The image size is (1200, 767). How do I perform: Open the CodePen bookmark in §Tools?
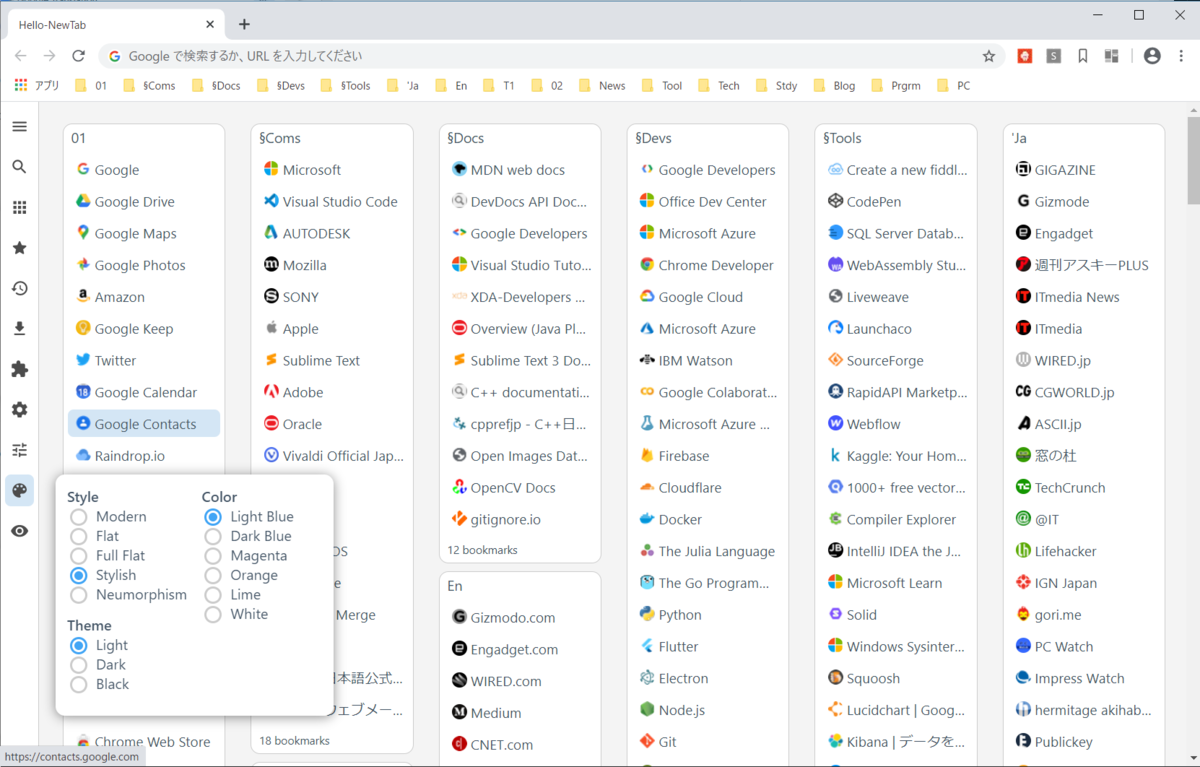pyautogui.click(x=896, y=202)
